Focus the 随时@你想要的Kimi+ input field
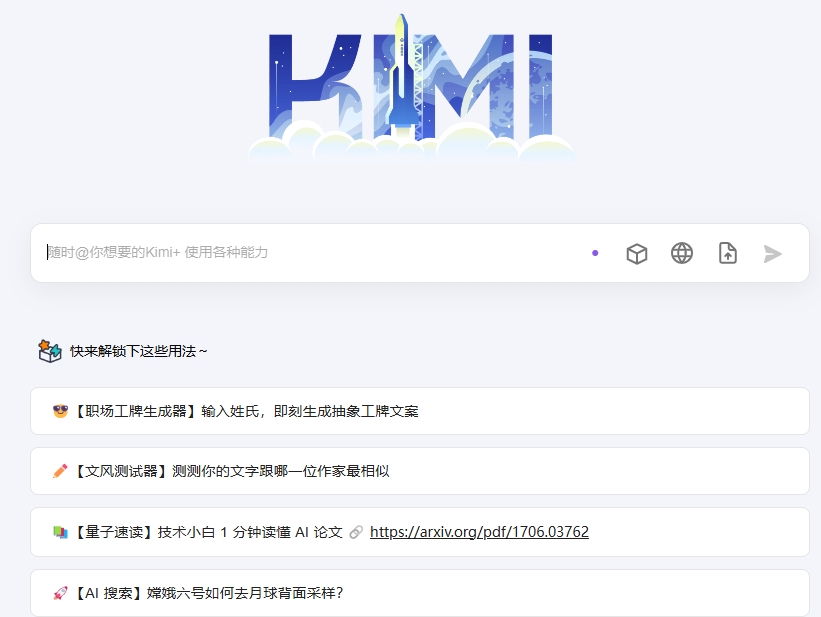The height and width of the screenshot is (617, 821). point(300,253)
